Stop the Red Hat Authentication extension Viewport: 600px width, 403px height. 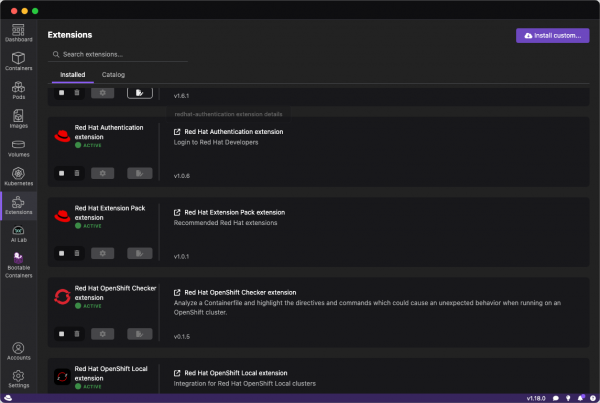[x=61, y=173]
